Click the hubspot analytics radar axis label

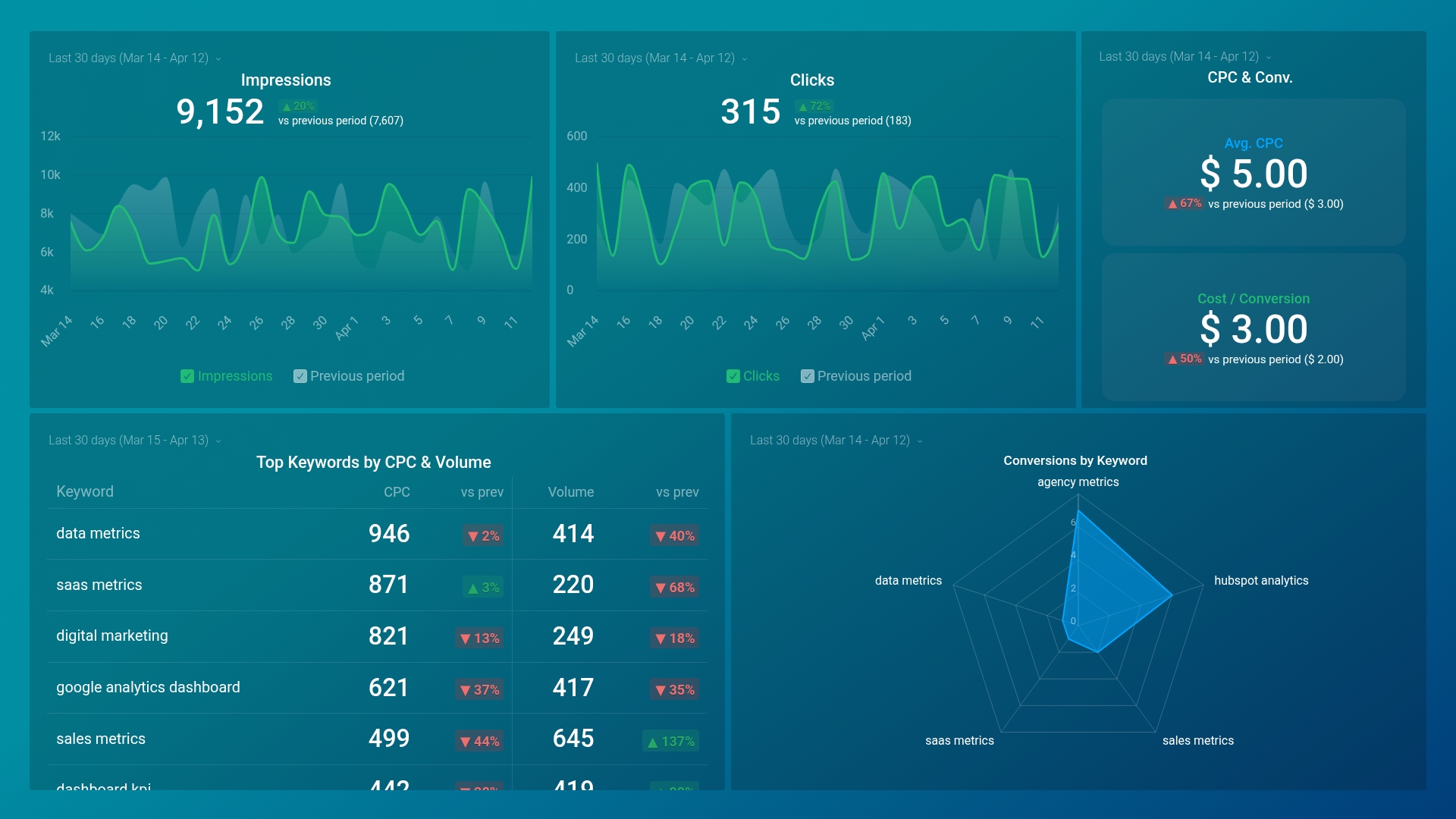coord(1262,580)
